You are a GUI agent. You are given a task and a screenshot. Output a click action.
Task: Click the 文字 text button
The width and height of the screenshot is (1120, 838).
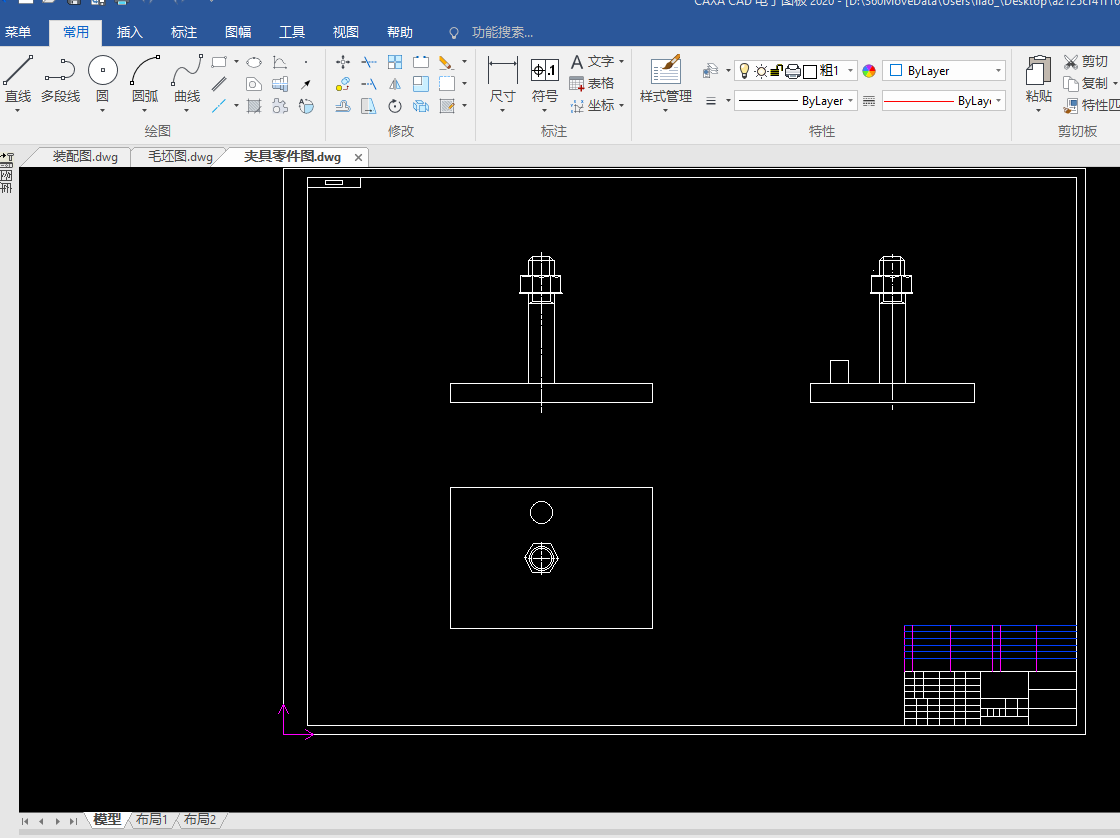tap(592, 61)
